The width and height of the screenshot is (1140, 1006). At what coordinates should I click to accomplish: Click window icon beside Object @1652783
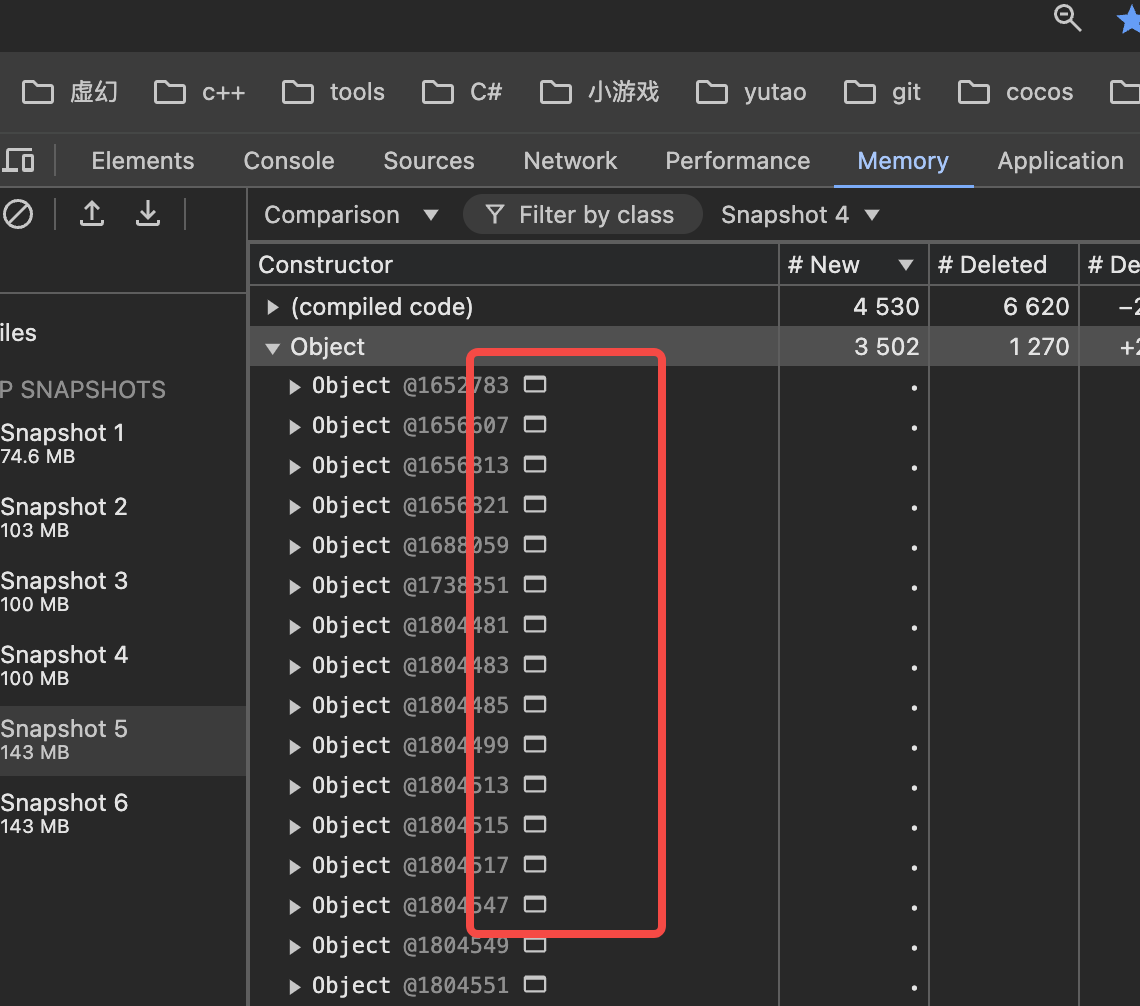(x=535, y=384)
